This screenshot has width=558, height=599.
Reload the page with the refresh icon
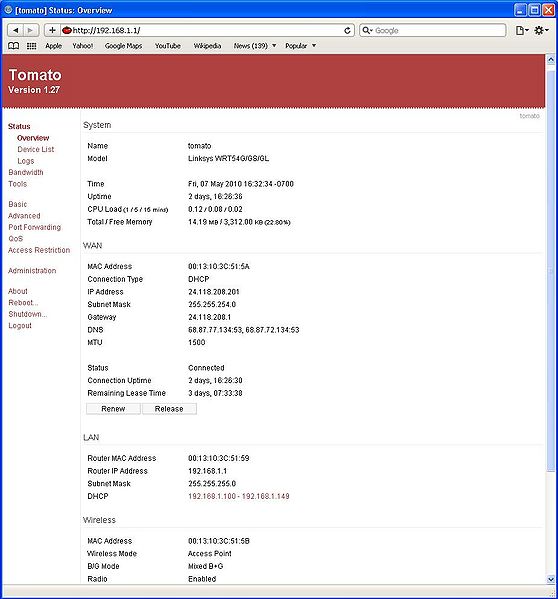tap(347, 30)
